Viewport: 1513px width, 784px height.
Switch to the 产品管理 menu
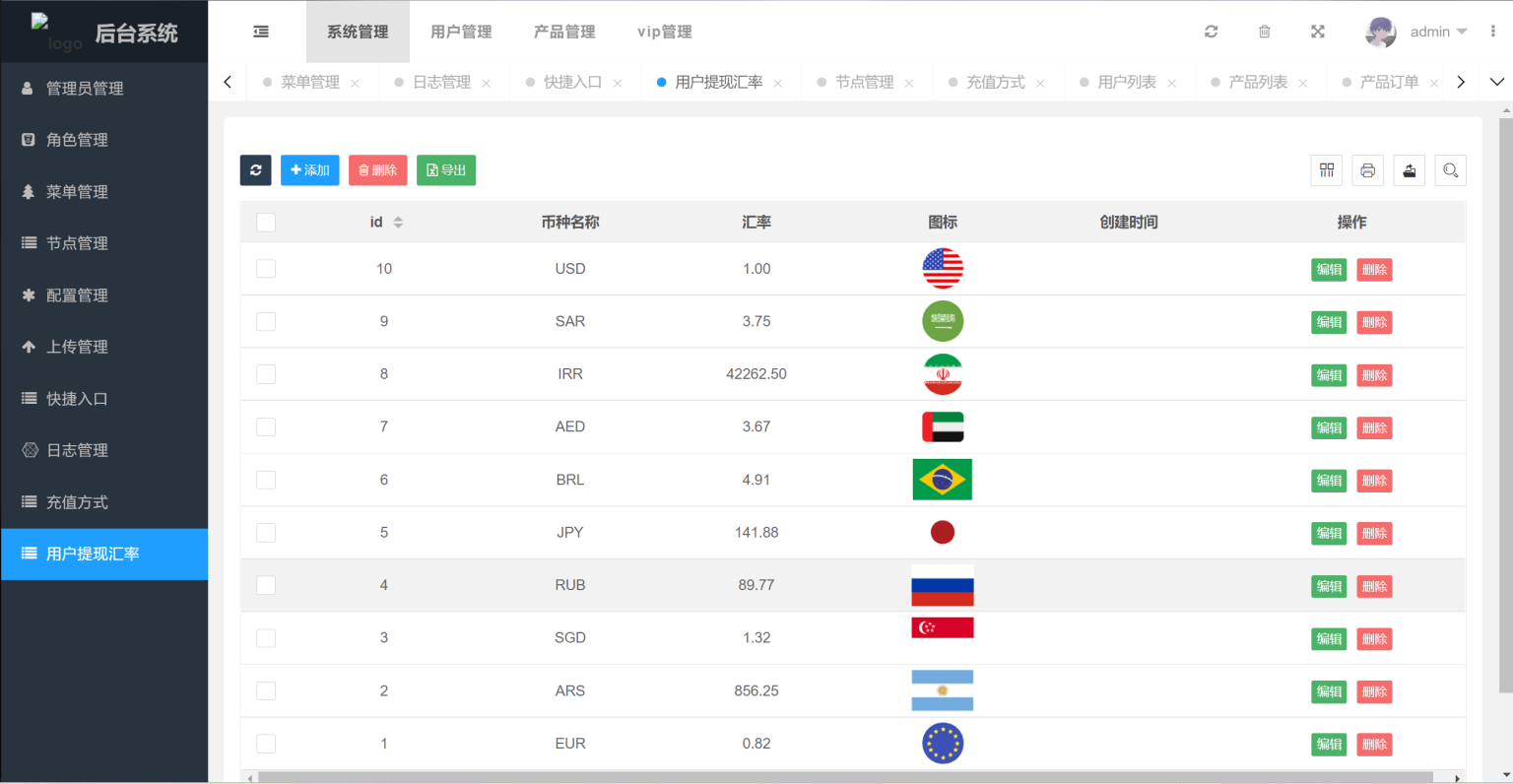tap(563, 32)
